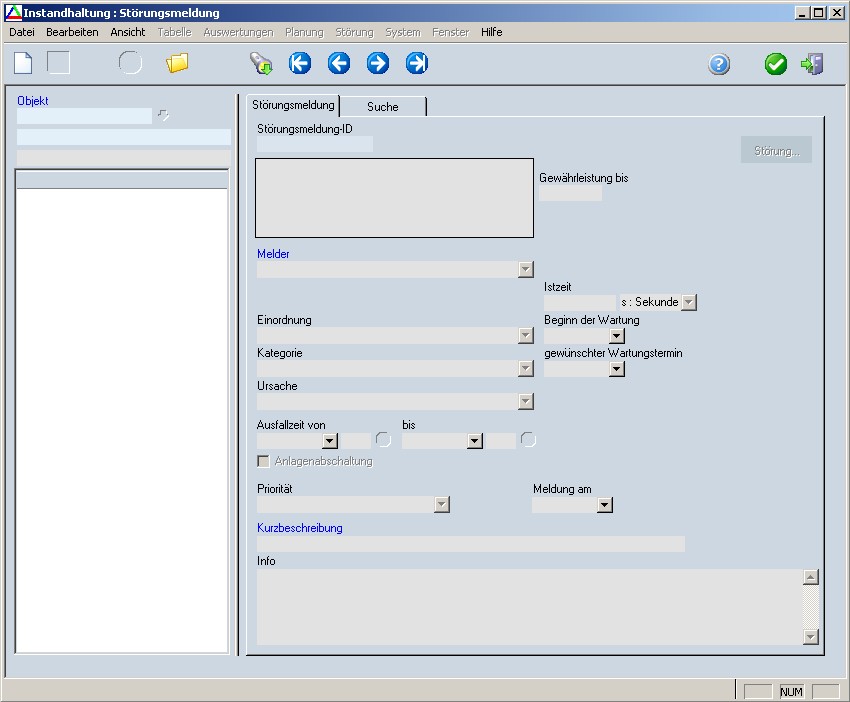The height and width of the screenshot is (702, 850).
Task: Click the exit door icon
Action: click(812, 64)
